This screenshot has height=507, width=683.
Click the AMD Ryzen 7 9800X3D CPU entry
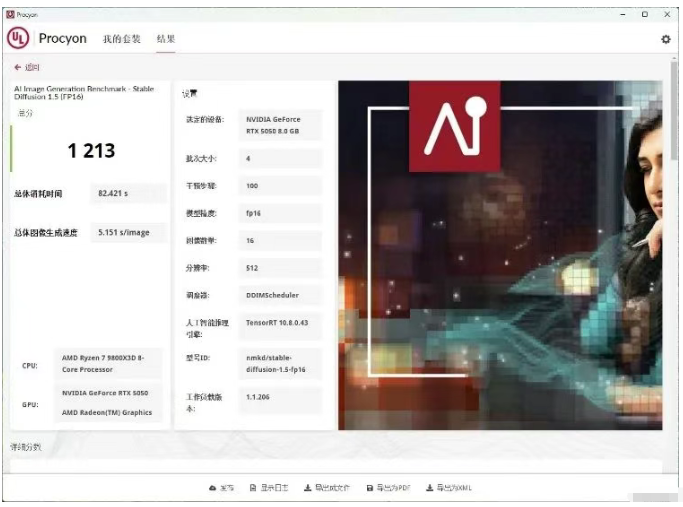(108, 364)
